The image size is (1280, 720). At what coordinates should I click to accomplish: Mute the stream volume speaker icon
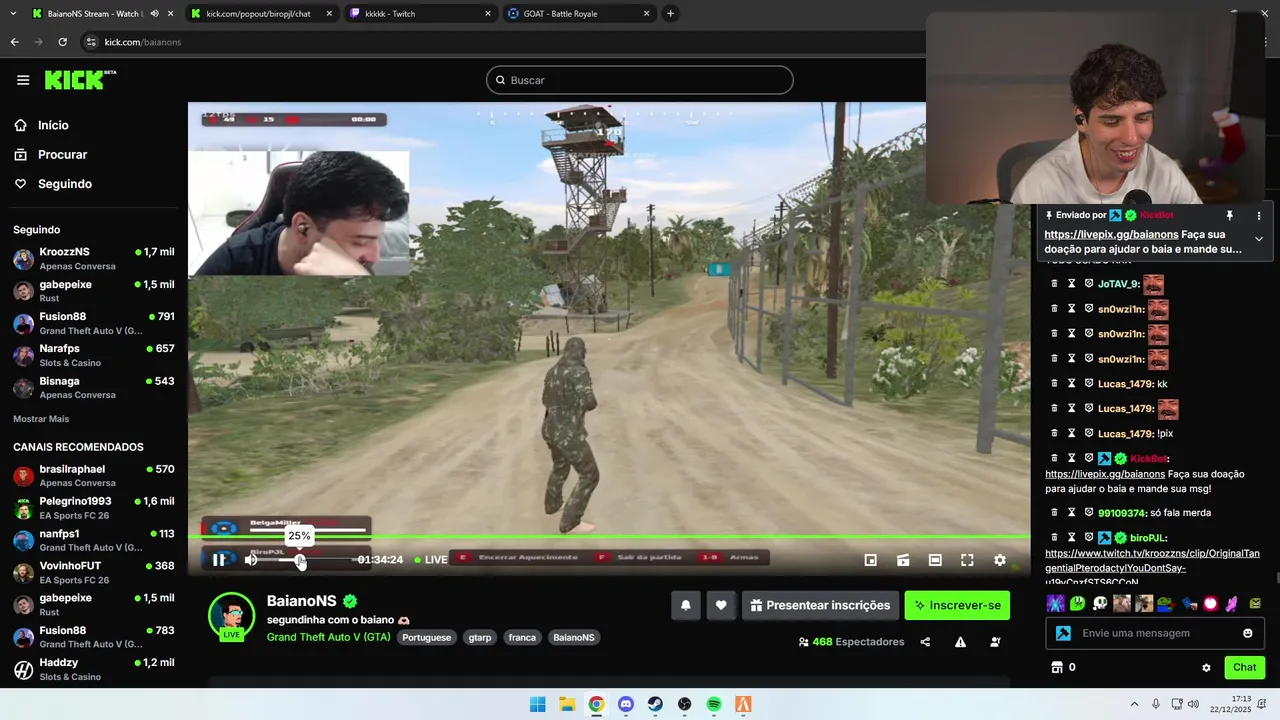(x=251, y=560)
